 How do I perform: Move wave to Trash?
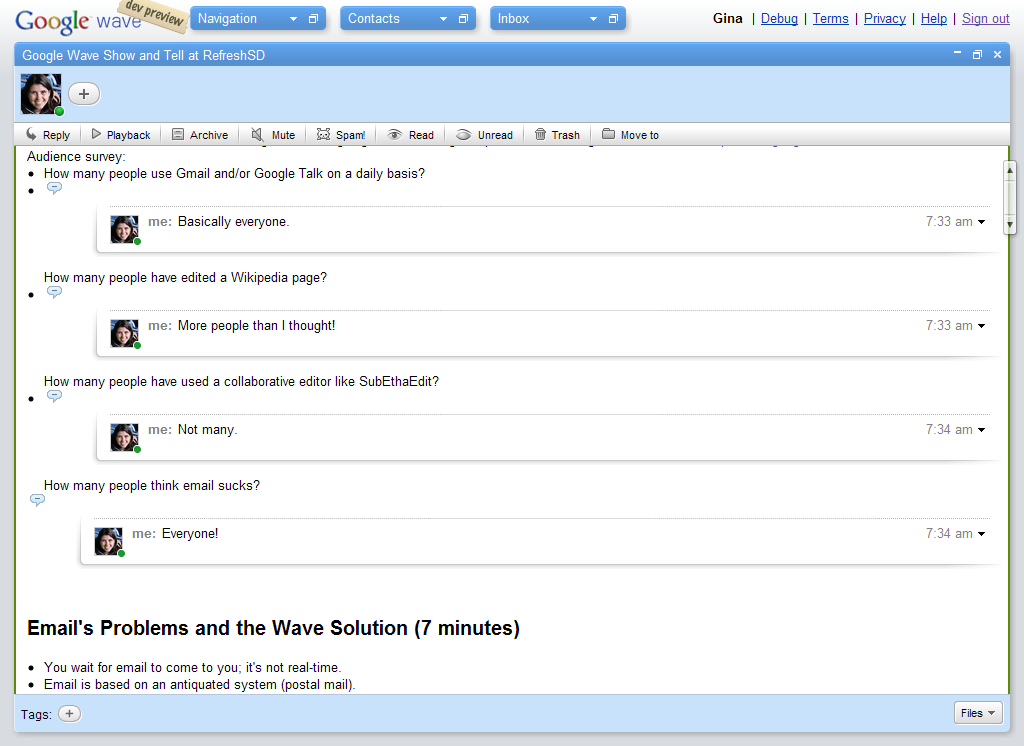coord(557,135)
